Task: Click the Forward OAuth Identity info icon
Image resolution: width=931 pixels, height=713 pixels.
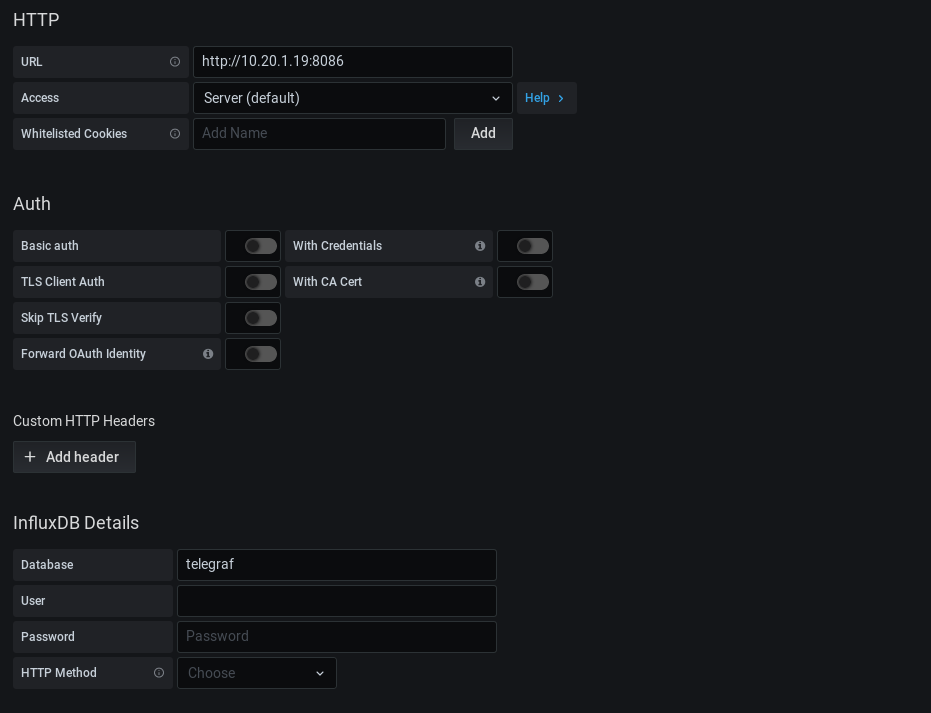Action: pos(208,354)
